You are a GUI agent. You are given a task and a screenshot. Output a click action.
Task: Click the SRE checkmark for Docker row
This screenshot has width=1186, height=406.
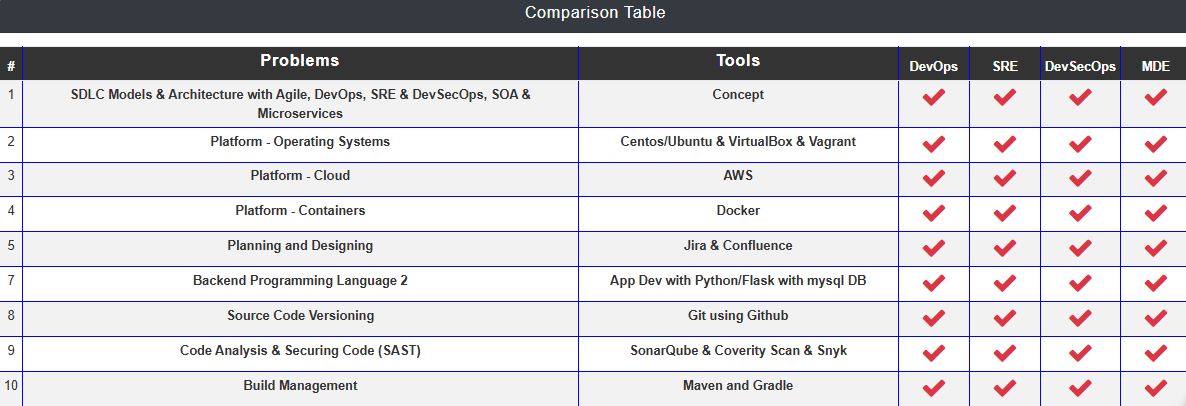point(1005,214)
